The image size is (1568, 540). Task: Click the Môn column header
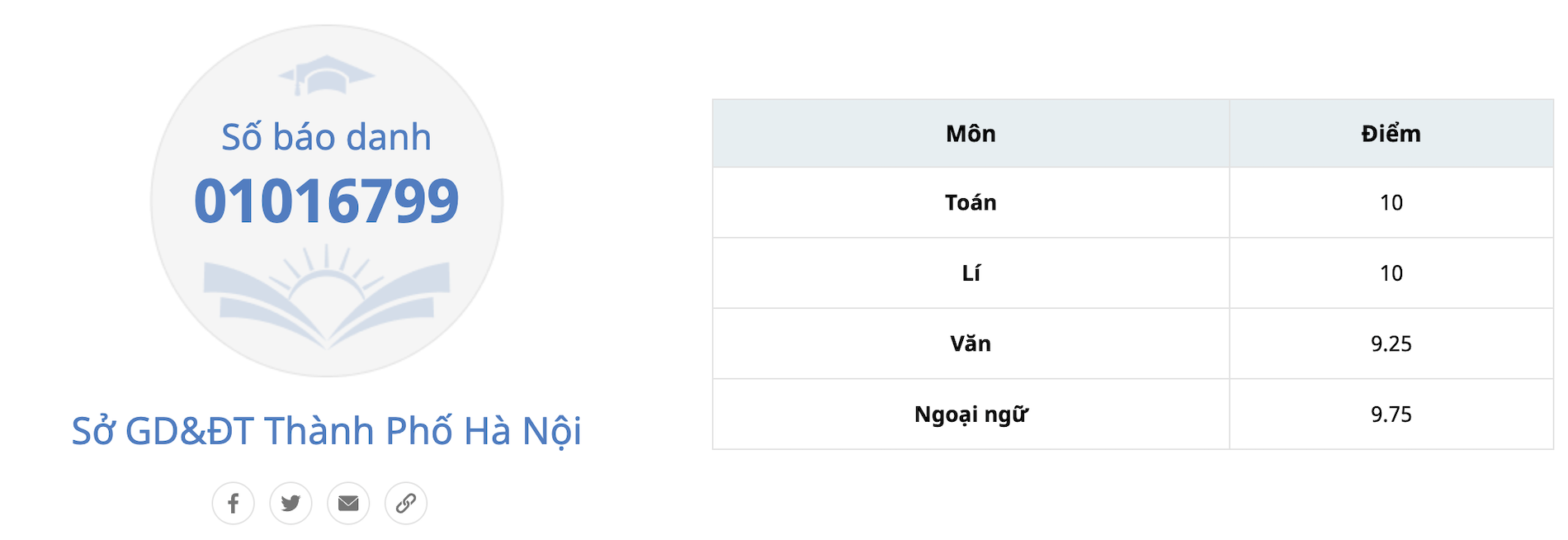click(x=971, y=134)
